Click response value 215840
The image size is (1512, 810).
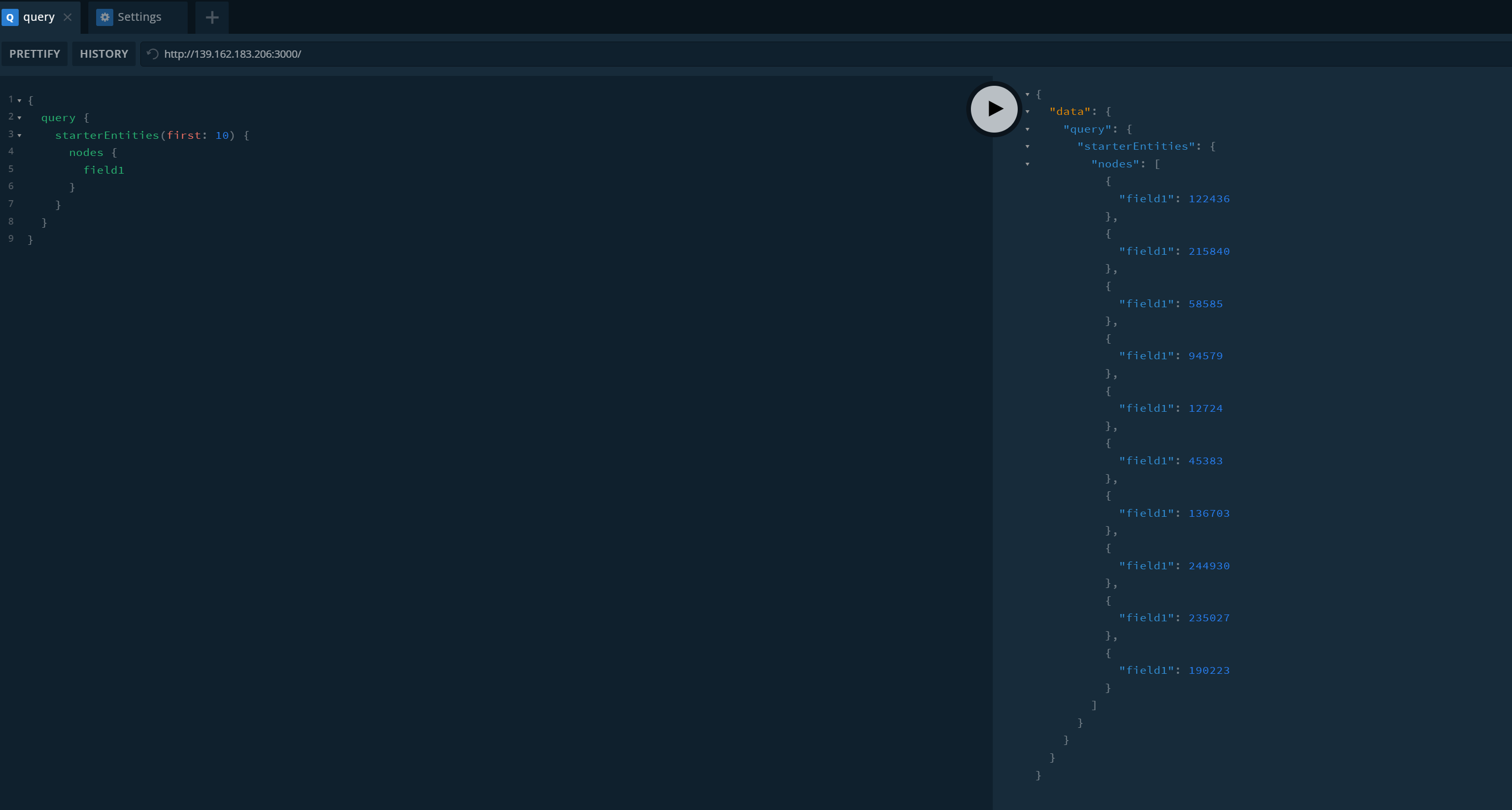(x=1209, y=251)
